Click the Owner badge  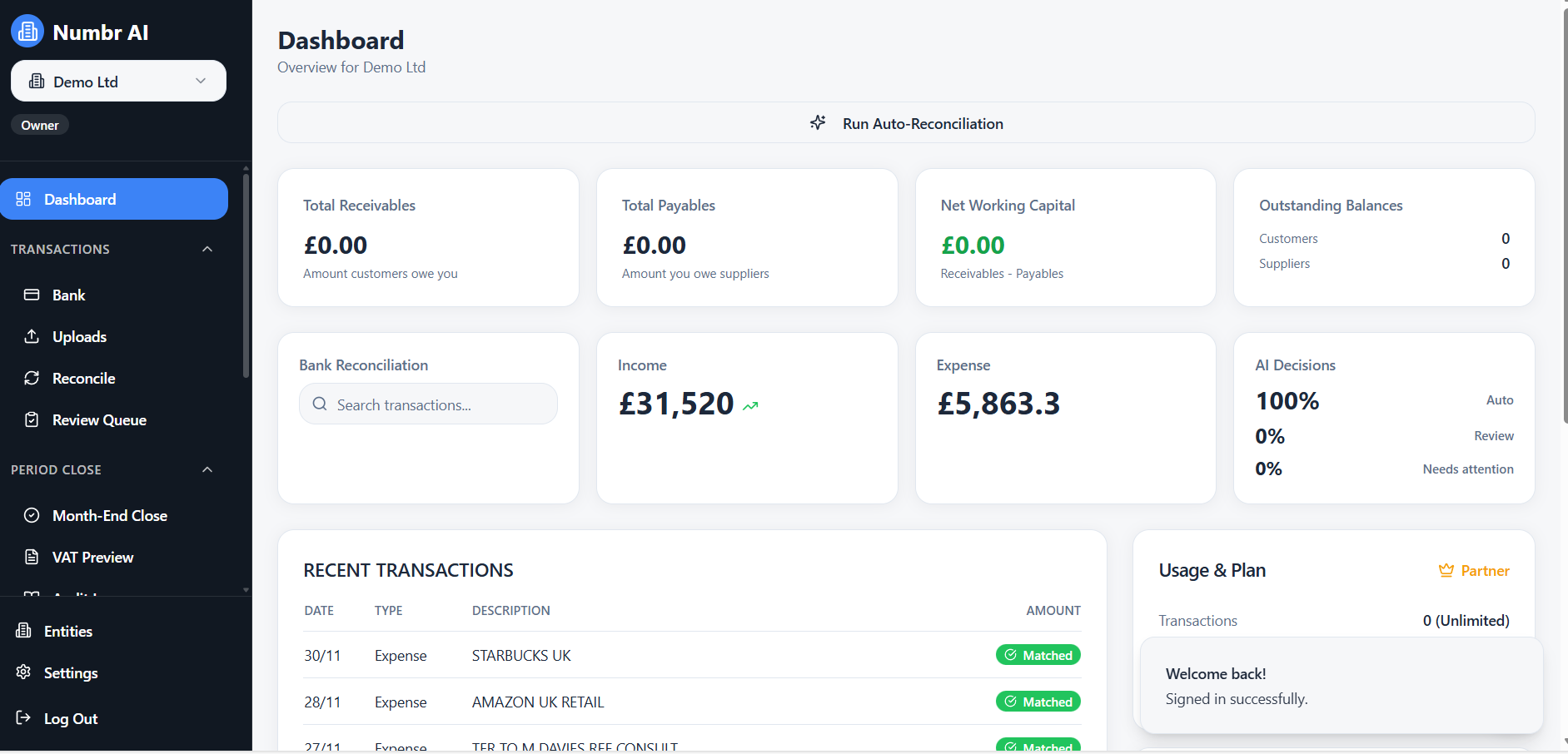click(x=39, y=125)
